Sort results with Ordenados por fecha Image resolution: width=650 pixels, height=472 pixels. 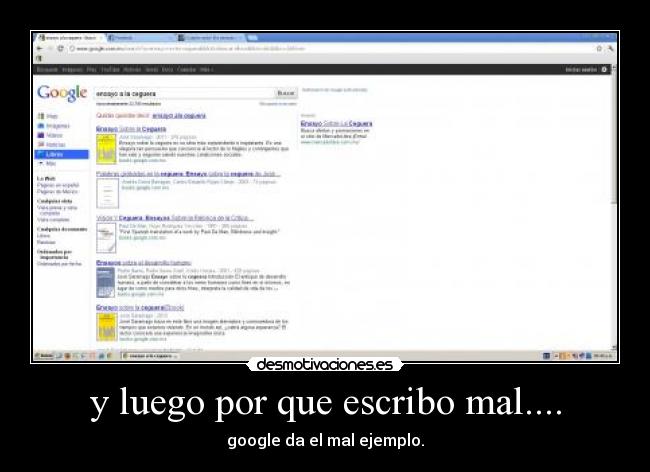[59, 264]
